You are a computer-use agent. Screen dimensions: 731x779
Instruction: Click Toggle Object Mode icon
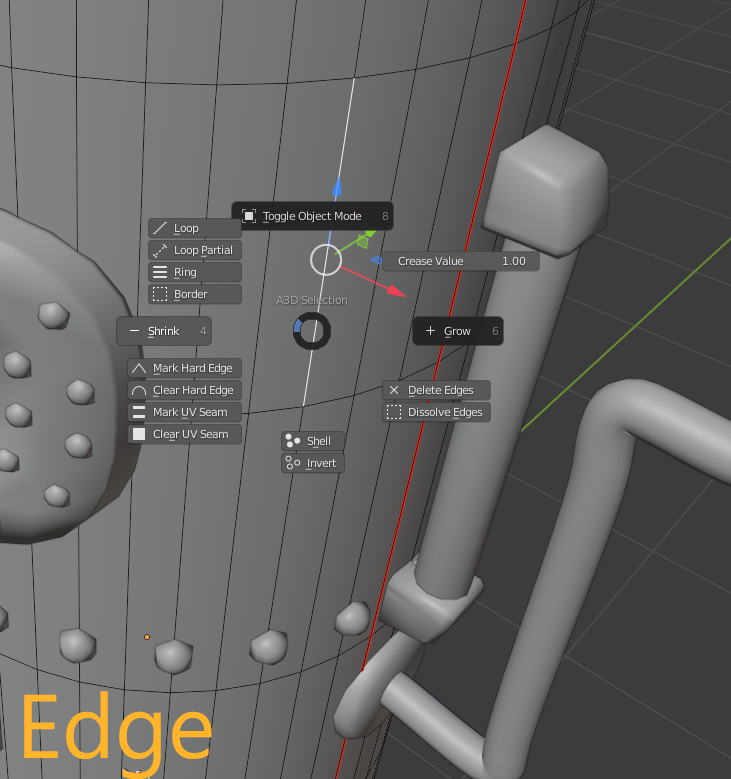pyautogui.click(x=248, y=216)
